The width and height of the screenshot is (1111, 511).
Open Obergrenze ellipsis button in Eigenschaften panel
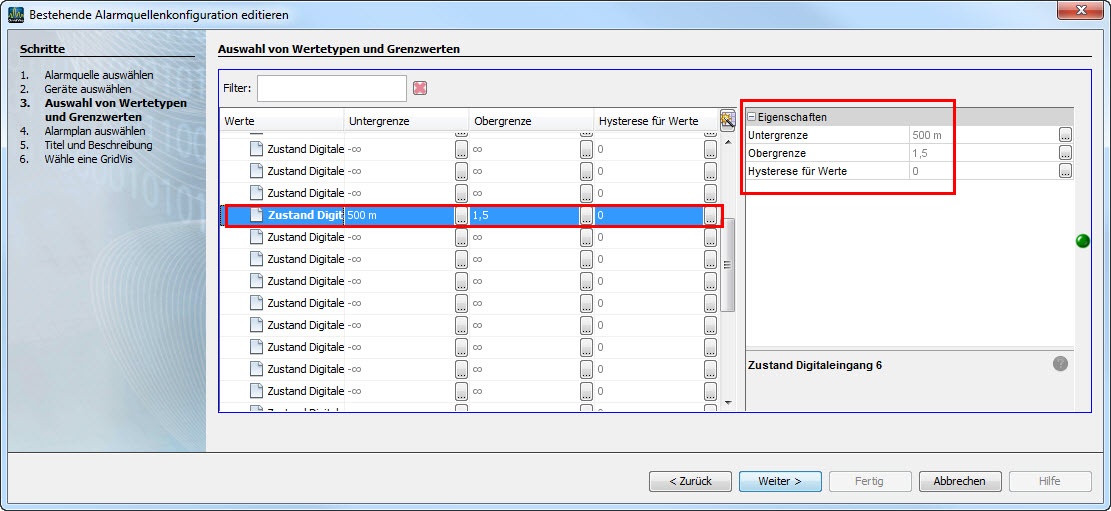coord(1065,153)
